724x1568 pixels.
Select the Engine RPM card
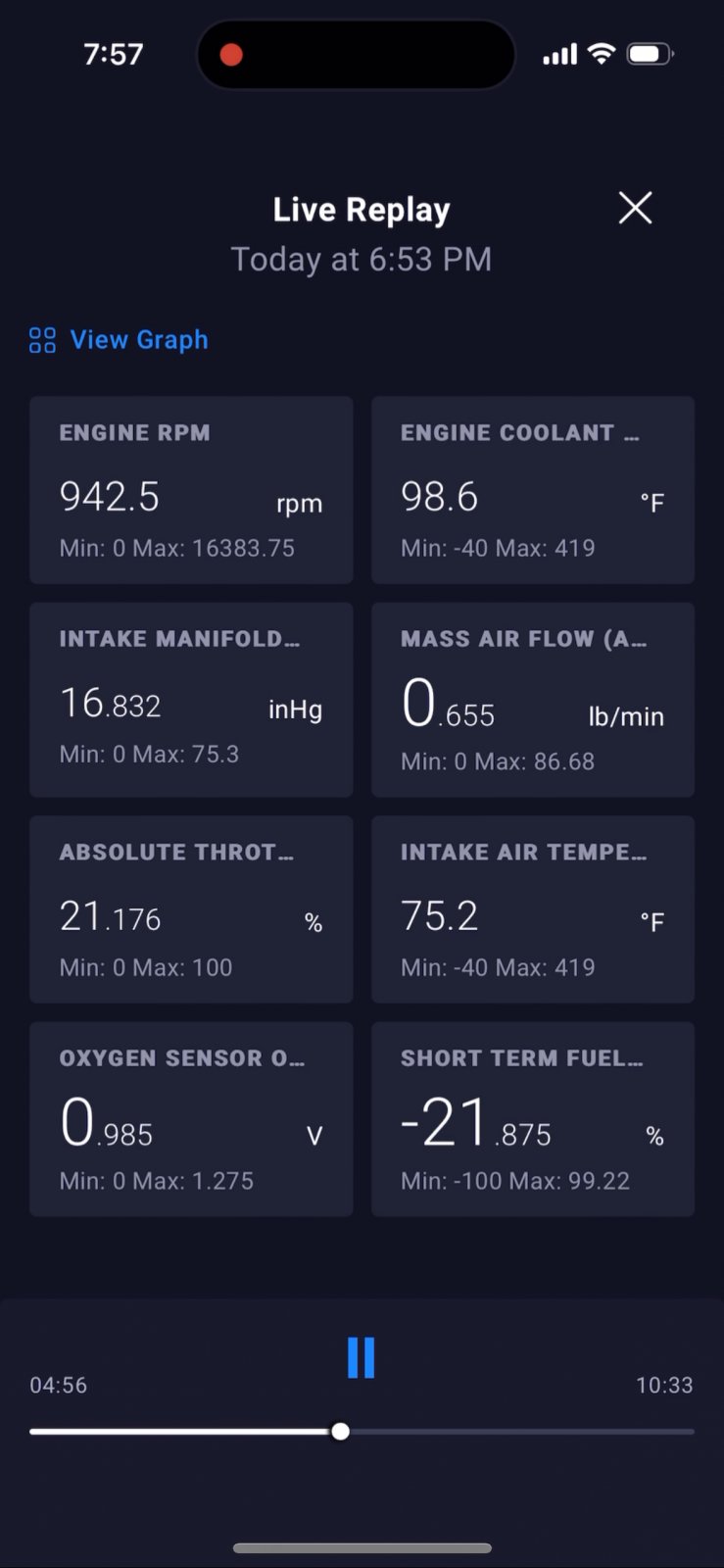tap(191, 490)
